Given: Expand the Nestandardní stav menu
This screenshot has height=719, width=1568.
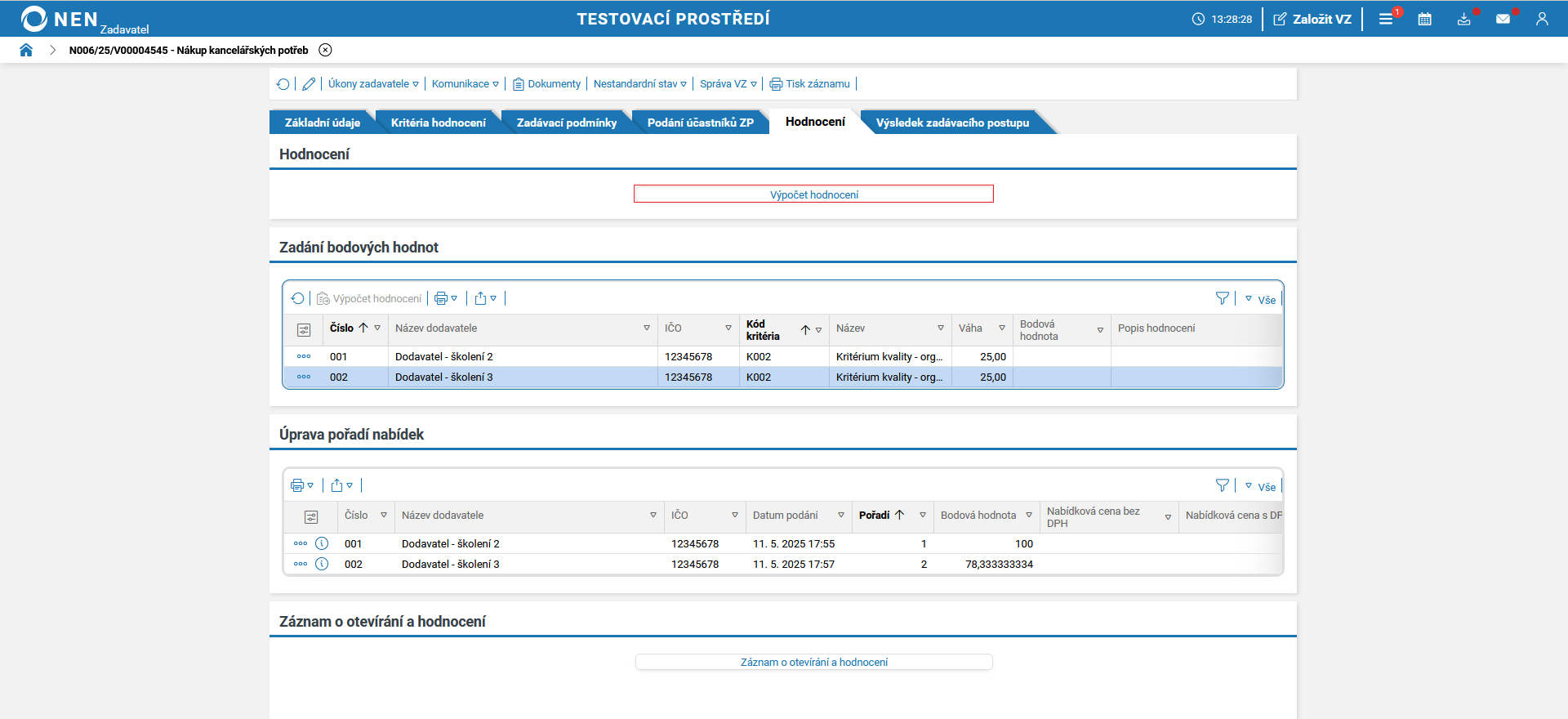Looking at the screenshot, I should click(x=640, y=84).
